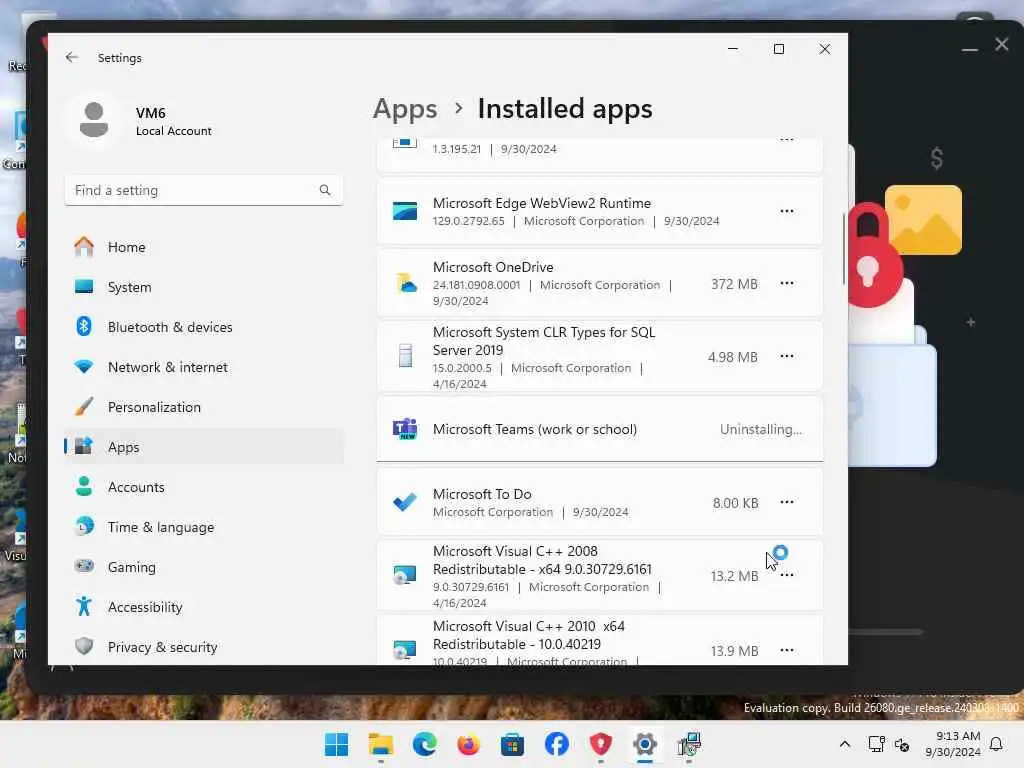Open the notification bell
This screenshot has height=768, width=1024.
point(997,744)
